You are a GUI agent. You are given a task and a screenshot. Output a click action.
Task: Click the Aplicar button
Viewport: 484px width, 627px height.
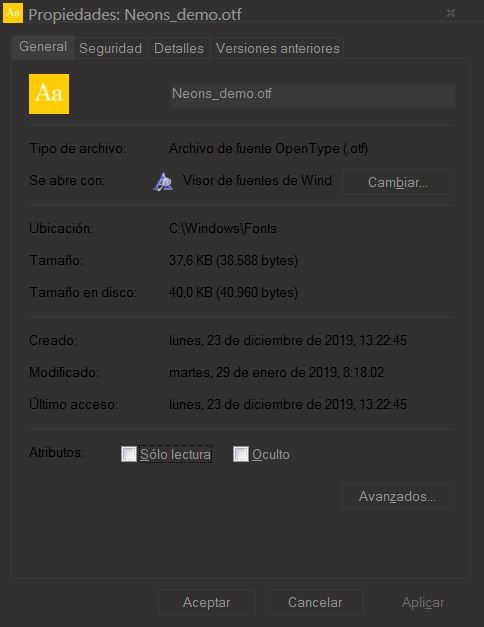click(x=423, y=602)
